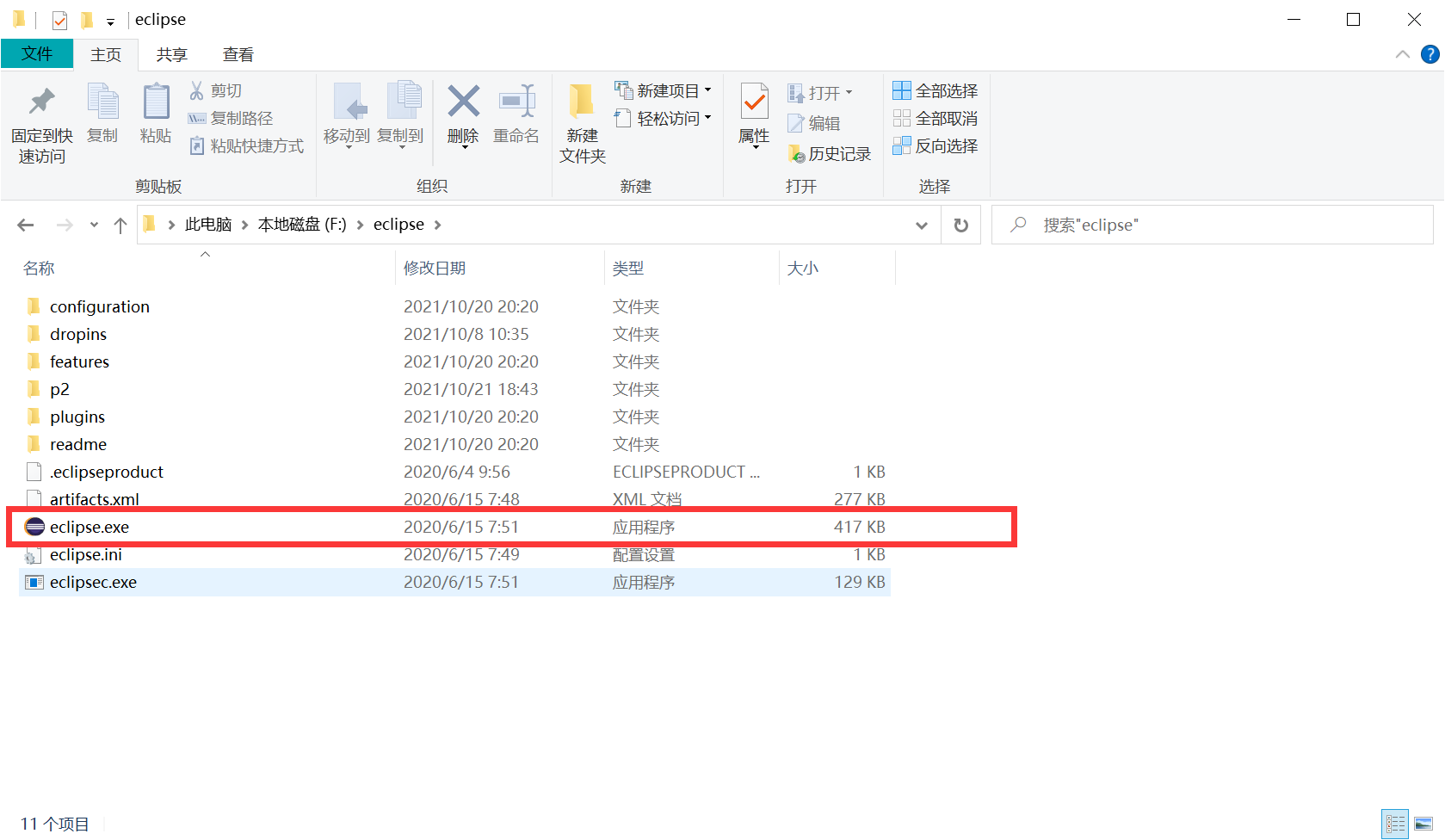Click the Copy ribbon icon
The height and width of the screenshot is (840, 1445).
102,102
